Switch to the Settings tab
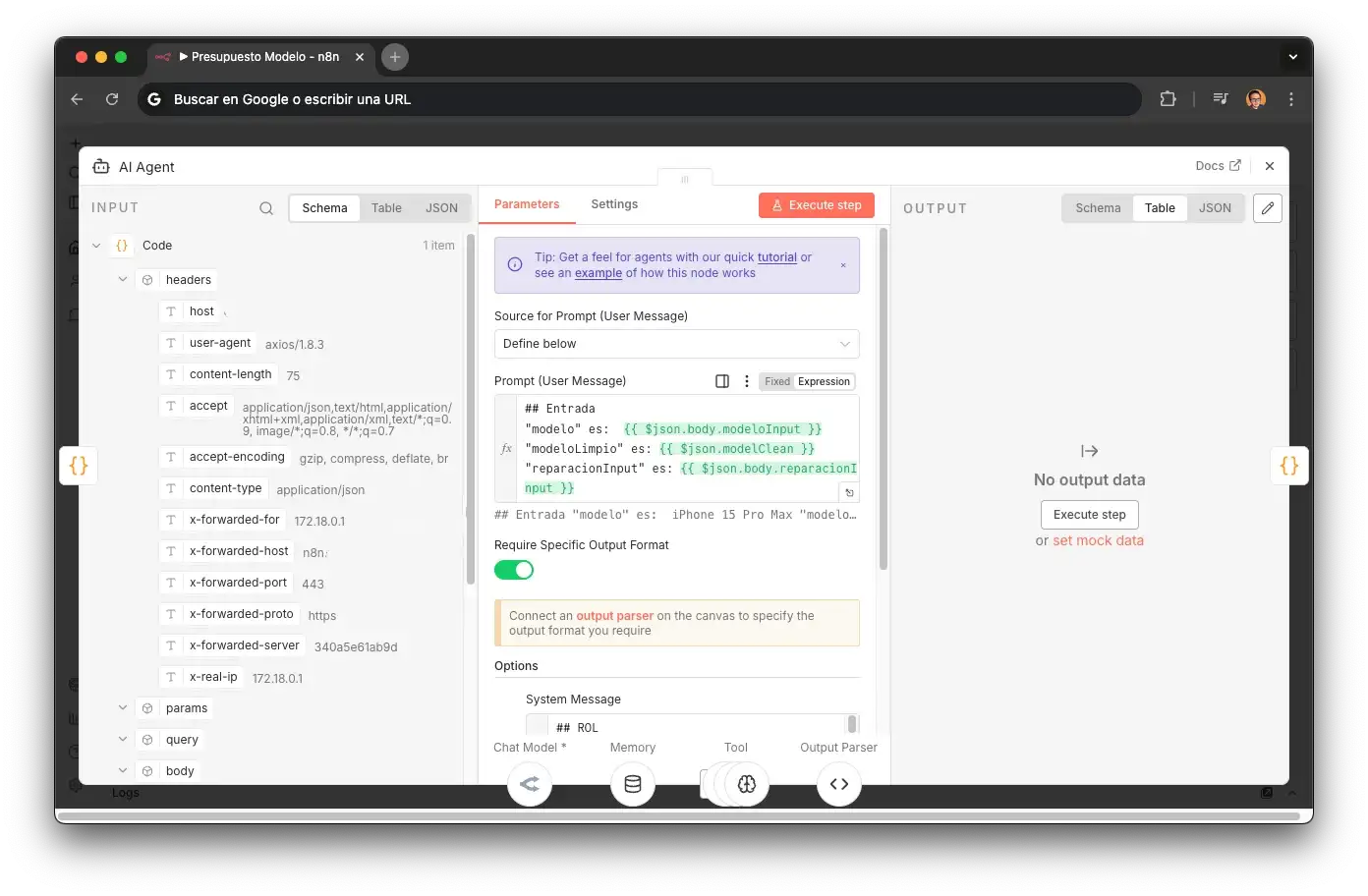This screenshot has width=1368, height=896. [x=614, y=204]
